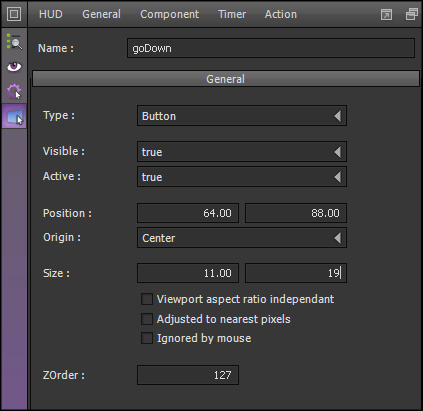Toggle the Ignored by mouse checkbox
The image size is (423, 411).
pos(147,338)
